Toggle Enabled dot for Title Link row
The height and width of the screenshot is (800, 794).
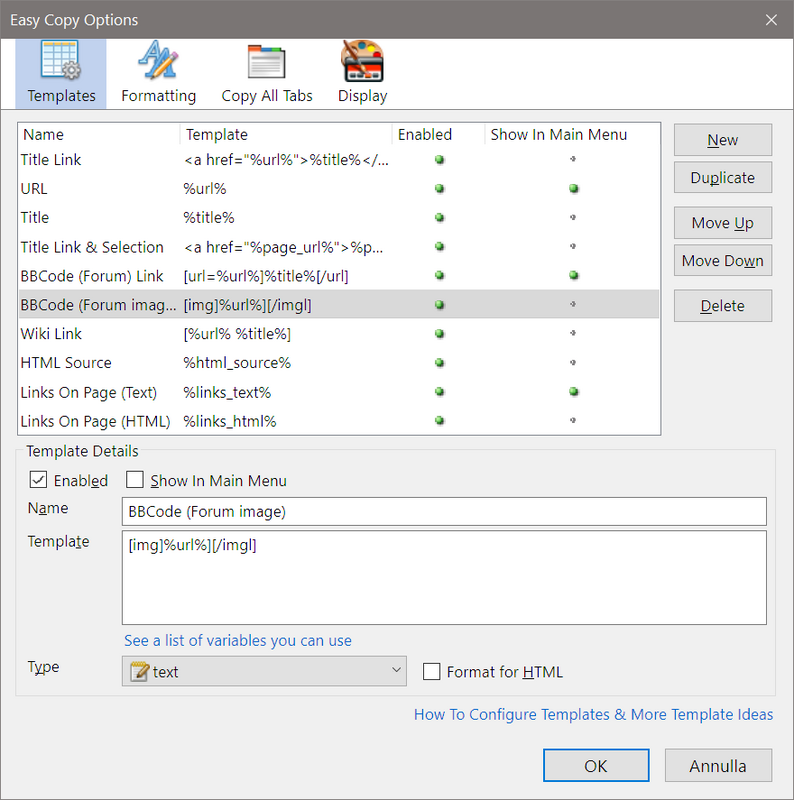(439, 160)
